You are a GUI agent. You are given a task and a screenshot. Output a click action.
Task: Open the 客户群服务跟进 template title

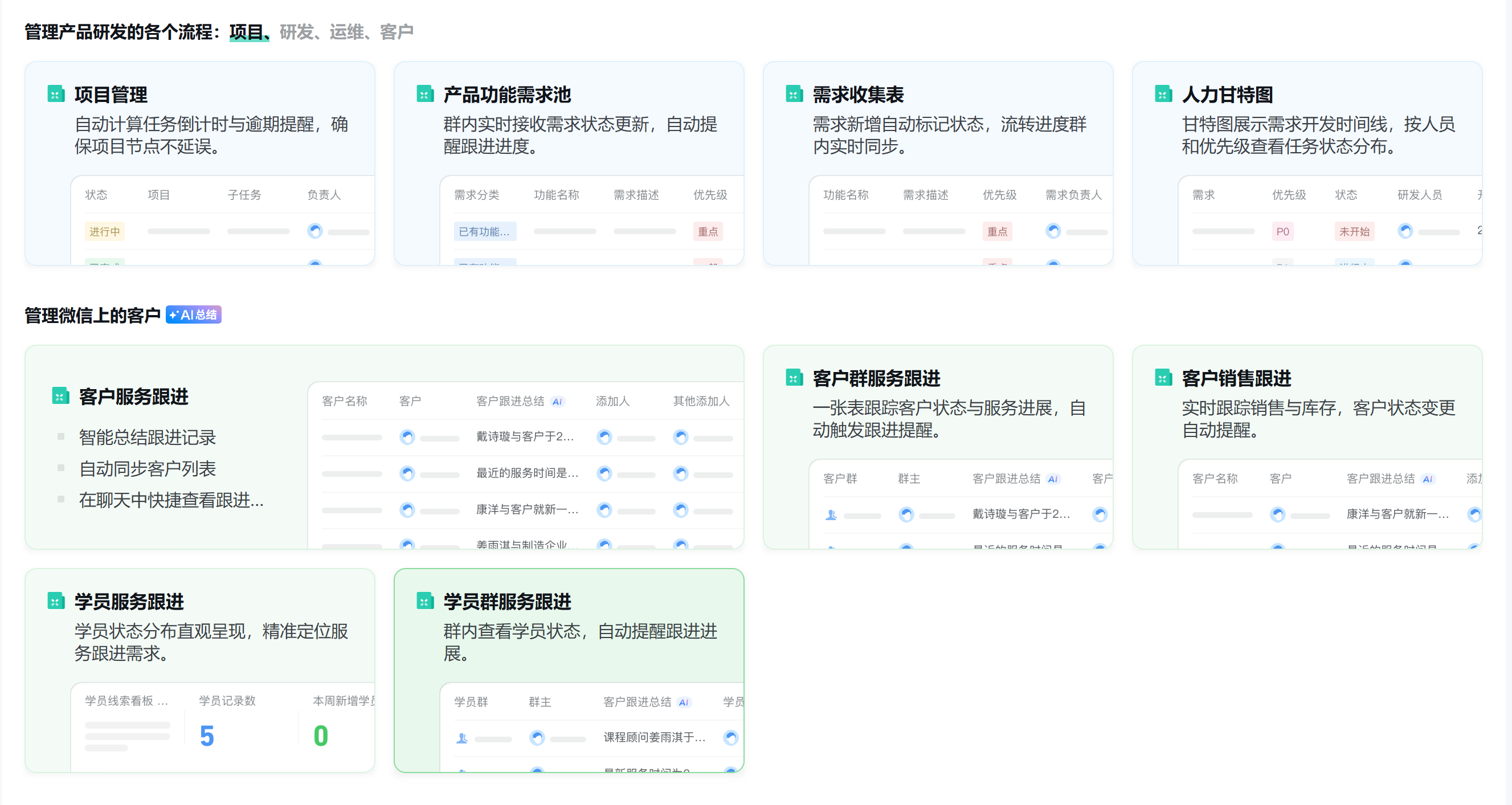(x=876, y=378)
